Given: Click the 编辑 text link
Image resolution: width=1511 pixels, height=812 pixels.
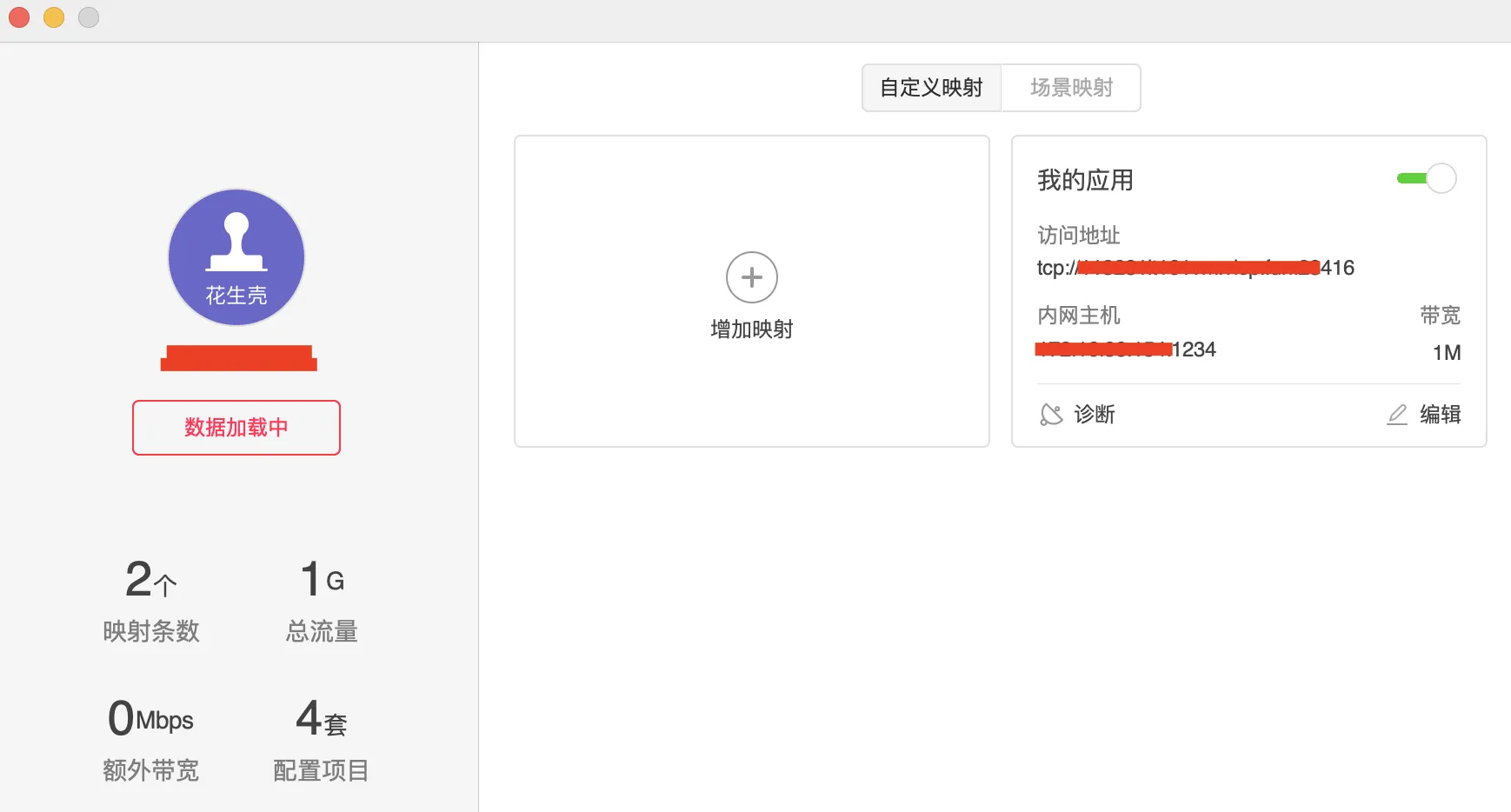Looking at the screenshot, I should pyautogui.click(x=1440, y=415).
